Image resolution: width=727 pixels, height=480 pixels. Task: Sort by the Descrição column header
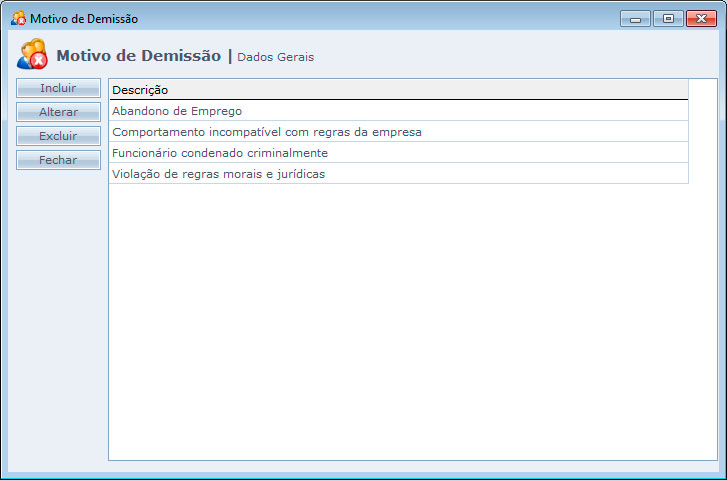tap(140, 90)
